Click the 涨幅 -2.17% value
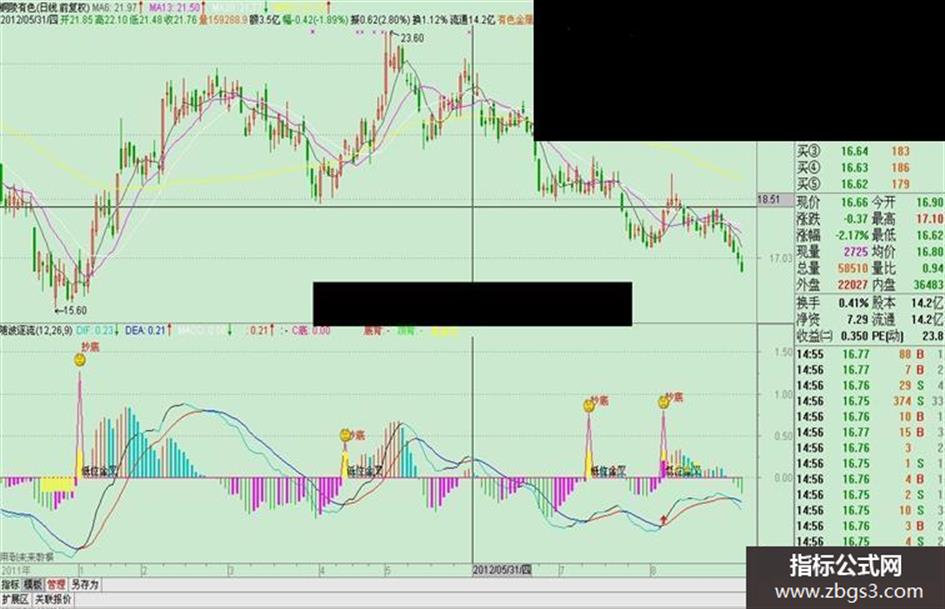This screenshot has width=945, height=609. click(853, 235)
